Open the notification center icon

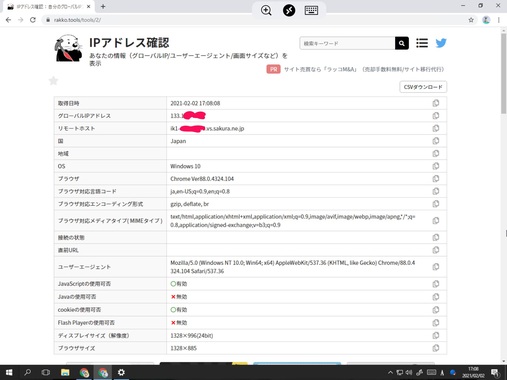[495, 372]
